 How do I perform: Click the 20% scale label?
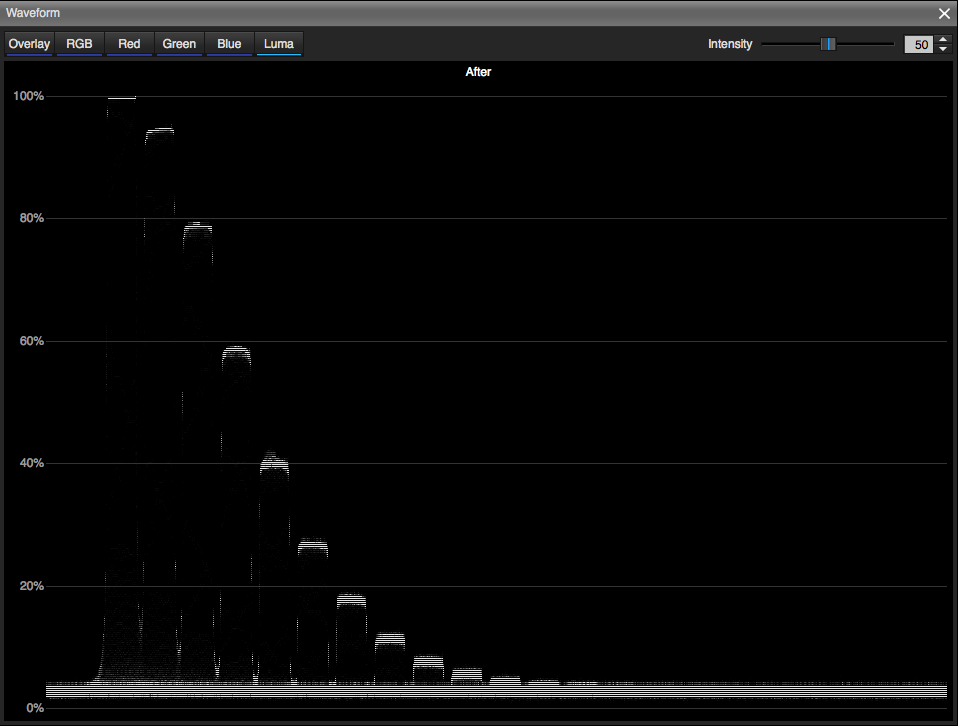click(x=30, y=586)
